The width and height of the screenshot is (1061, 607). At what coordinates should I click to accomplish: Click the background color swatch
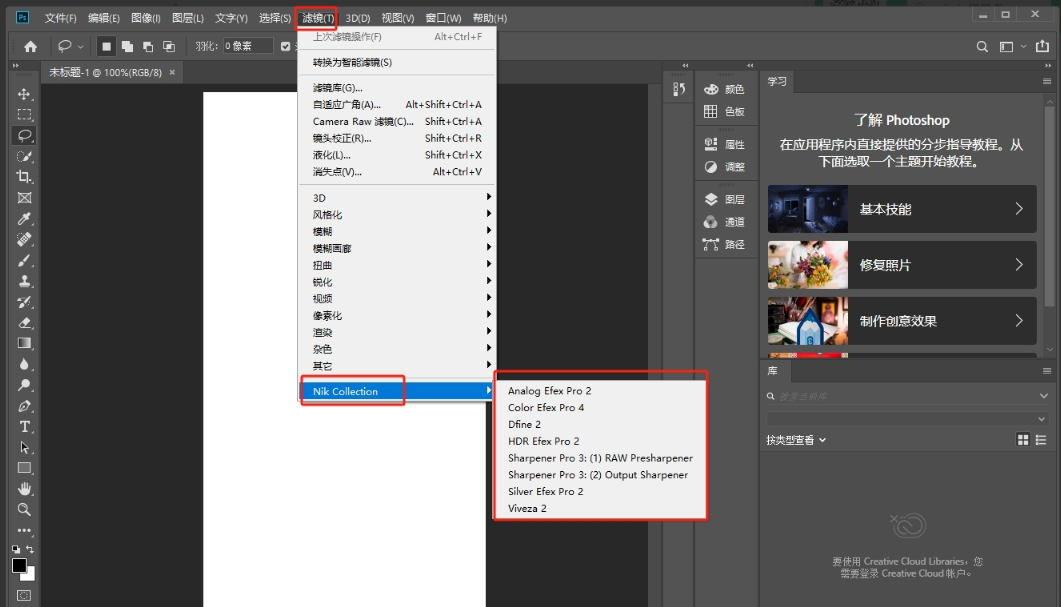30,575
